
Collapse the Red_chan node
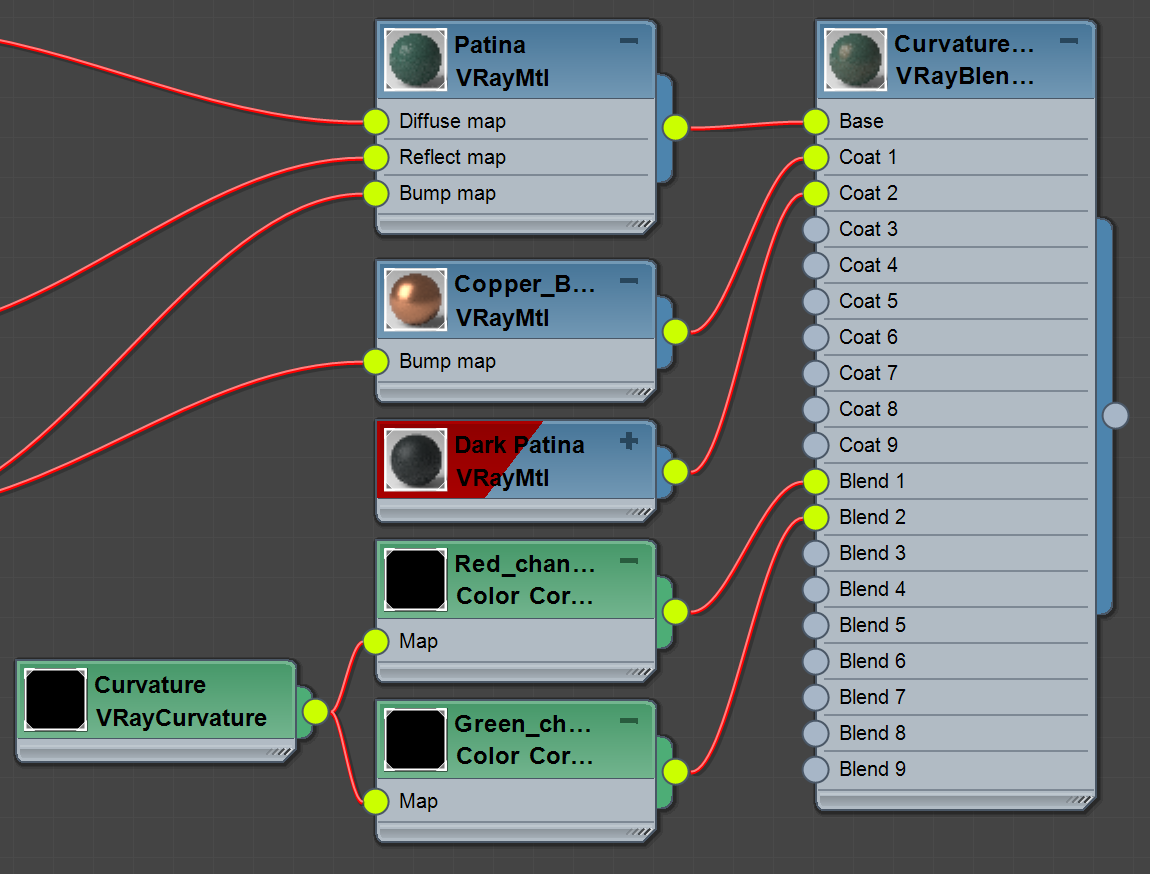tap(628, 561)
